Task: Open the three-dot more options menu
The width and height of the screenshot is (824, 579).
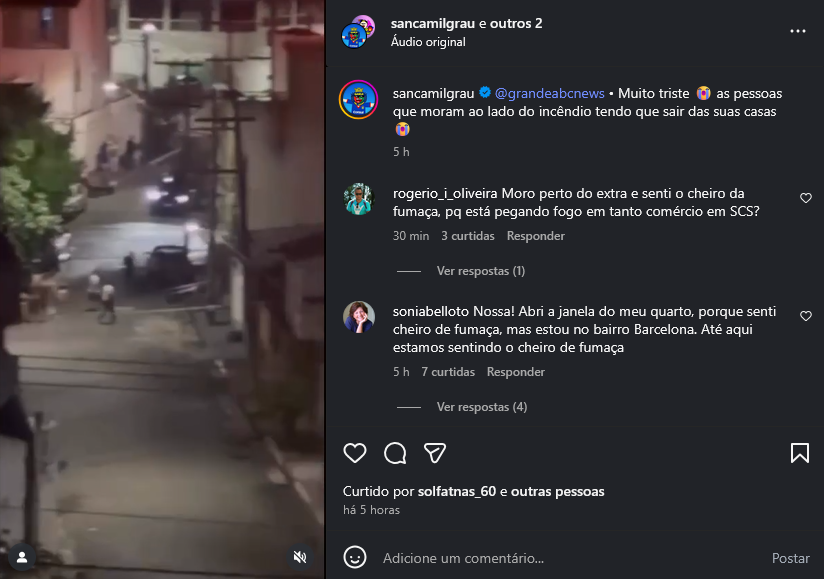Action: pos(798,31)
